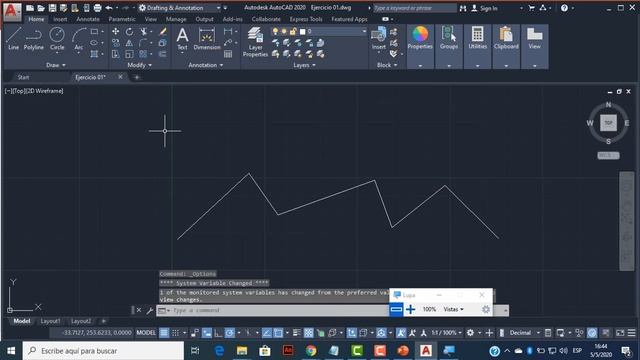This screenshot has height=360, width=640.
Task: Open File Explorer from the taskbar
Action: (242, 351)
